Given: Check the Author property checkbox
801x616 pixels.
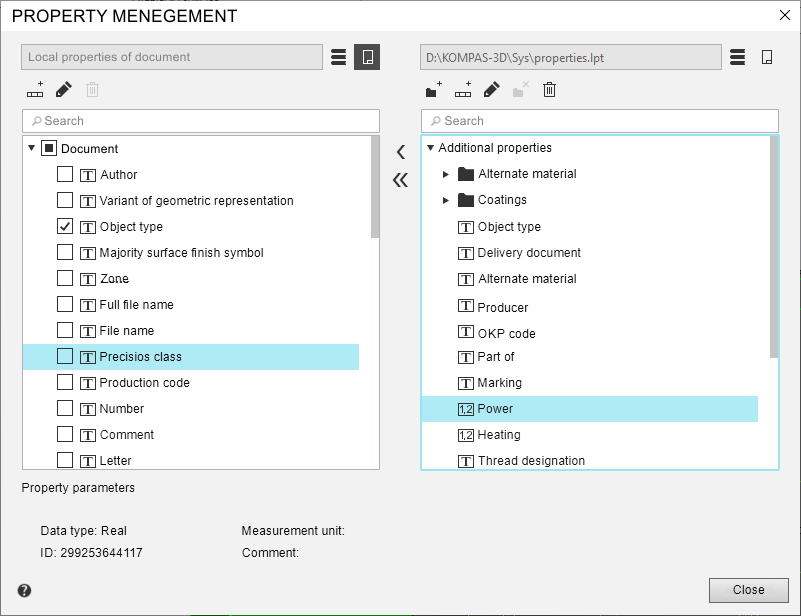Looking at the screenshot, I should (65, 174).
